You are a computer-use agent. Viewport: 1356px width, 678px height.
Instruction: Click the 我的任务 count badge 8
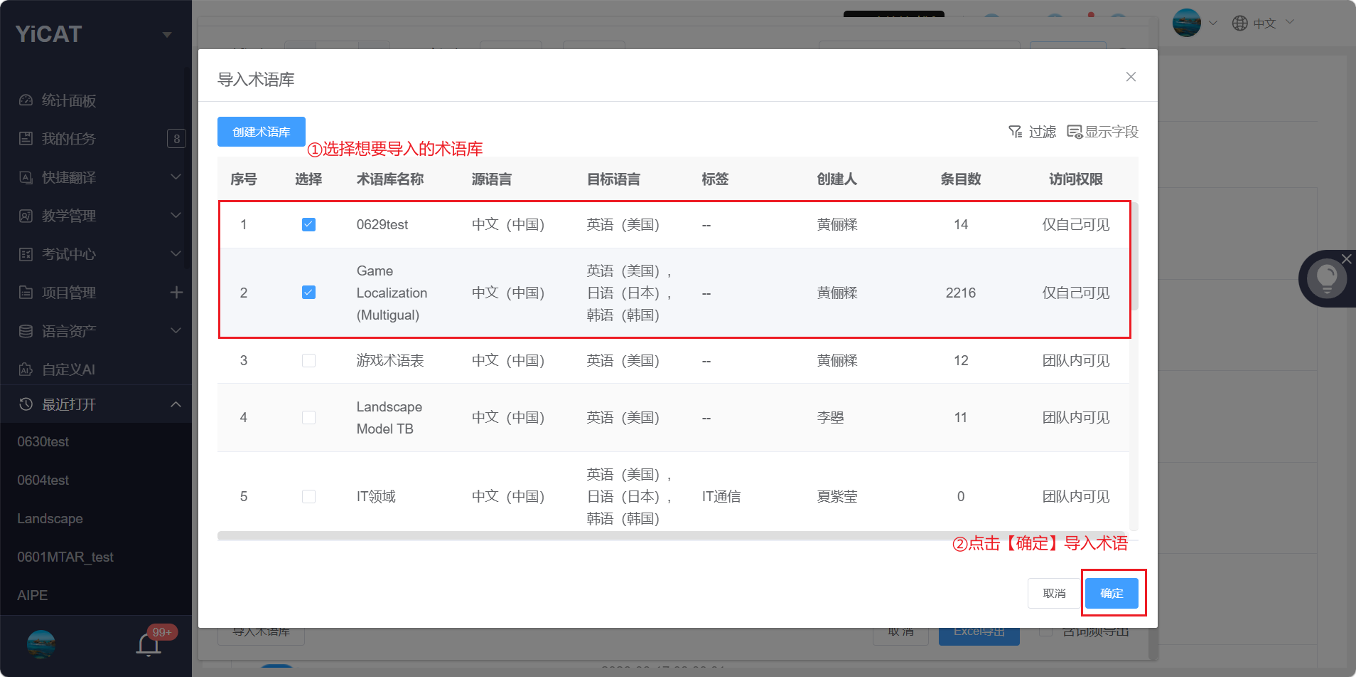pyautogui.click(x=176, y=139)
